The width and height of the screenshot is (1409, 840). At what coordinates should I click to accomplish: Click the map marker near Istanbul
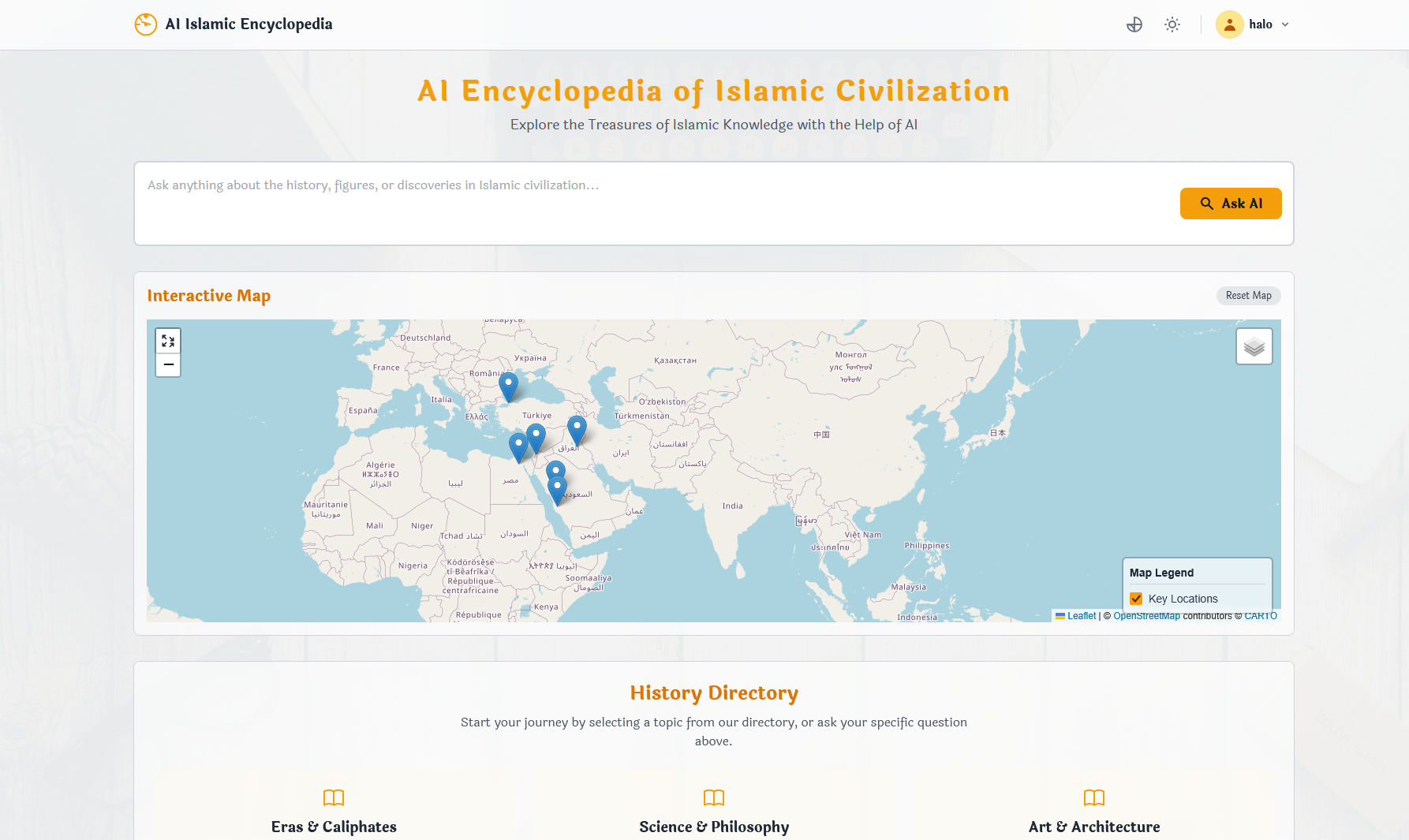[509, 386]
